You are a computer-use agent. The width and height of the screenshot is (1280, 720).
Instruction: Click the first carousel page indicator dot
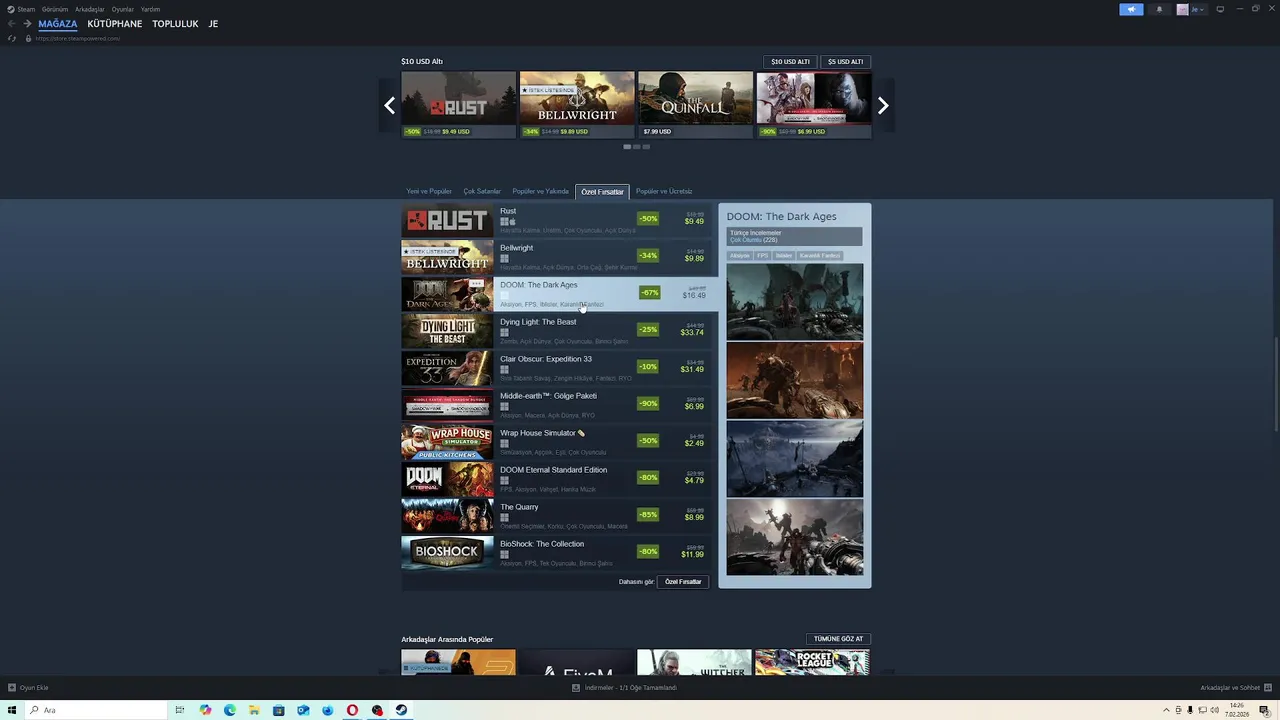627,147
